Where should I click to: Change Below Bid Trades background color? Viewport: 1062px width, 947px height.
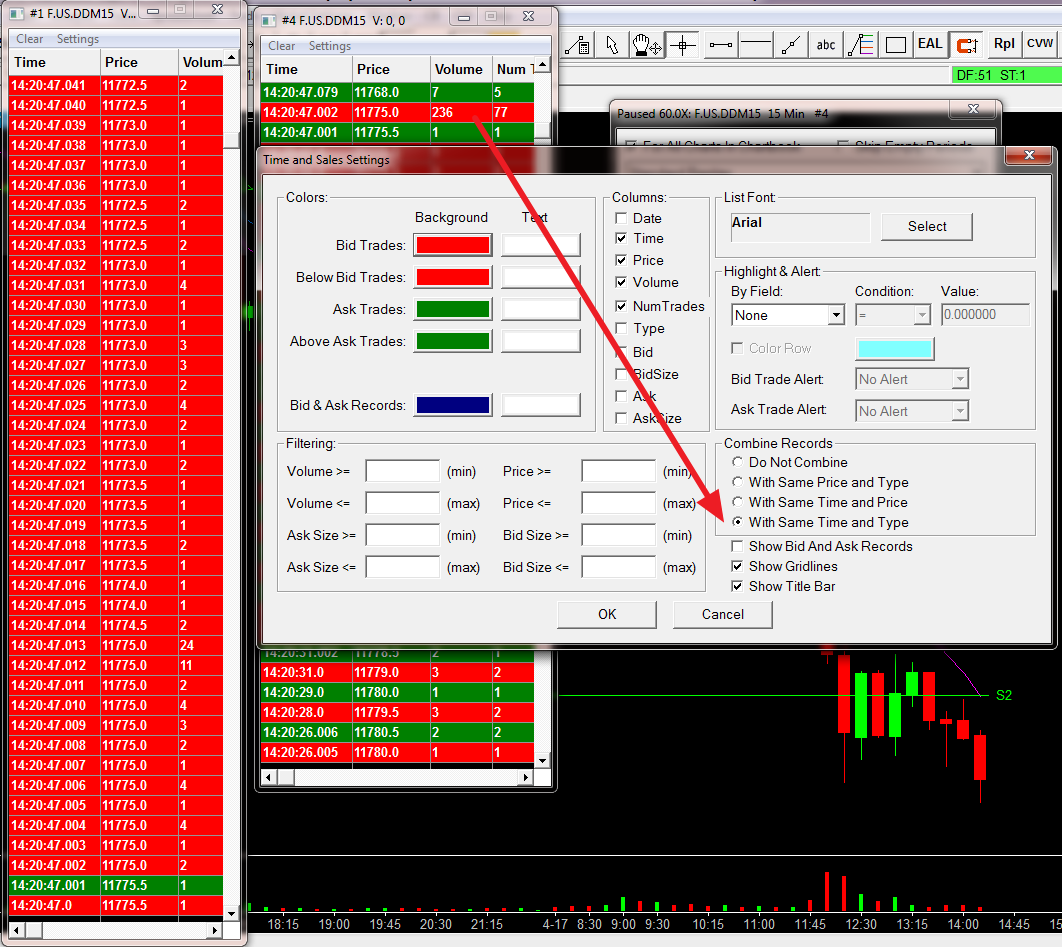point(452,277)
